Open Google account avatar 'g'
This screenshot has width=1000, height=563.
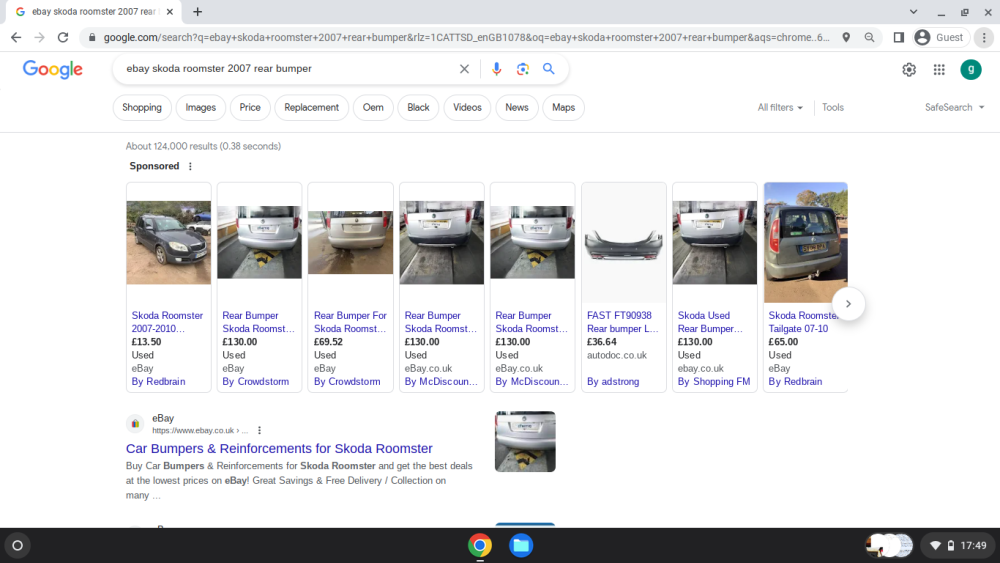[971, 69]
